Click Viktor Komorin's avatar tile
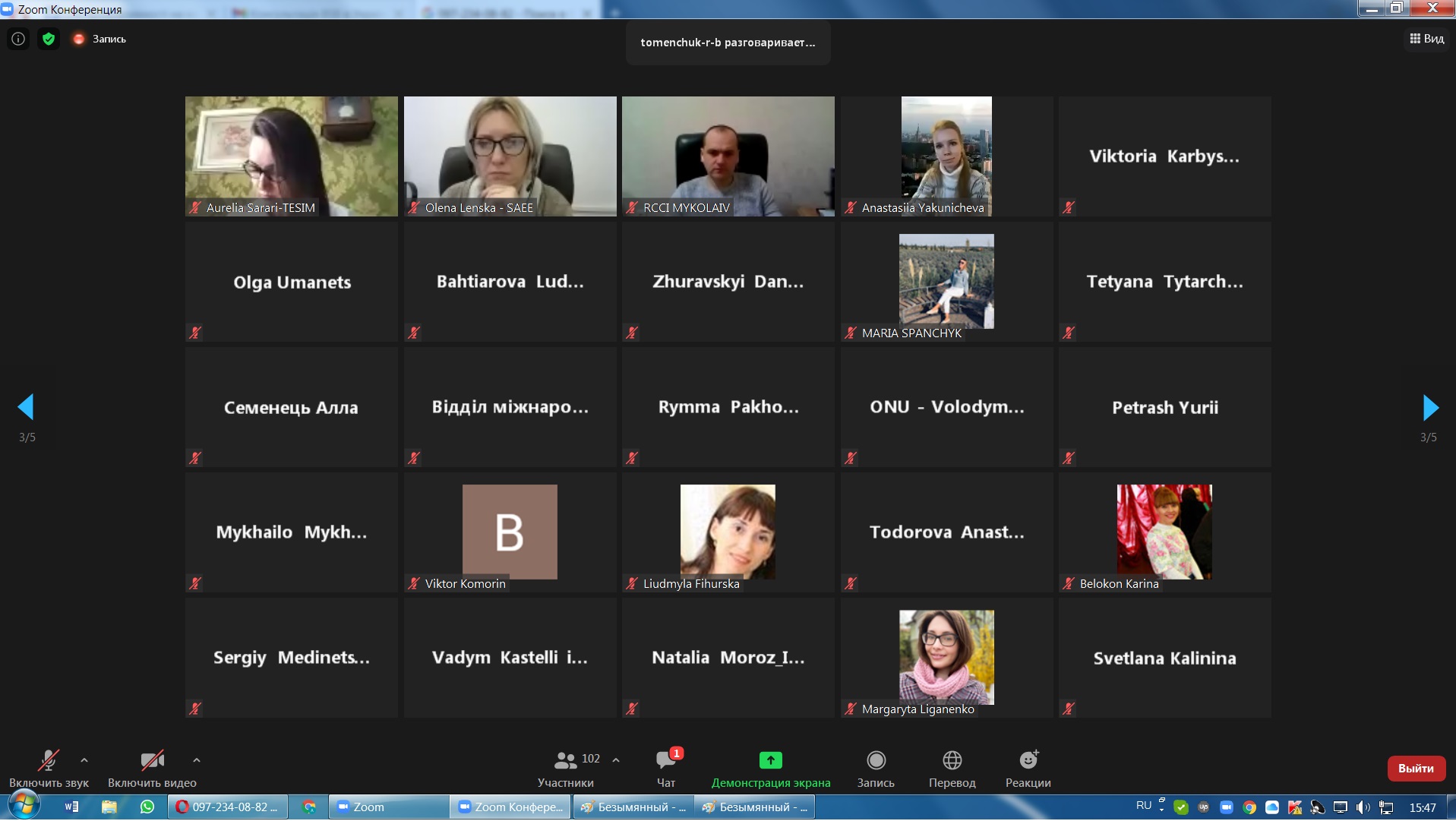1456x821 pixels. pyautogui.click(x=510, y=532)
